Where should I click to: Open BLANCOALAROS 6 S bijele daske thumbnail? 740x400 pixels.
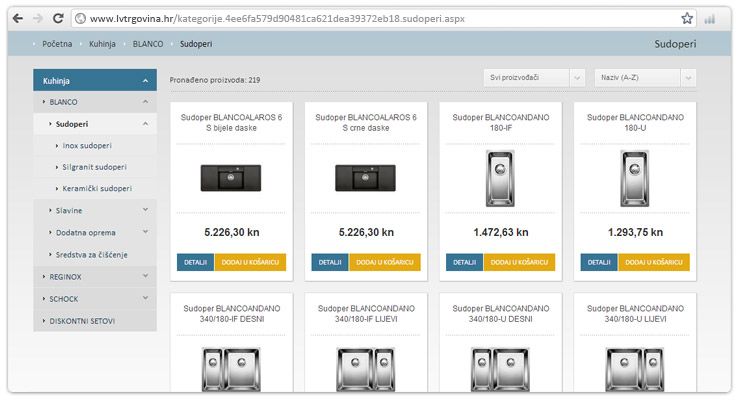231,178
